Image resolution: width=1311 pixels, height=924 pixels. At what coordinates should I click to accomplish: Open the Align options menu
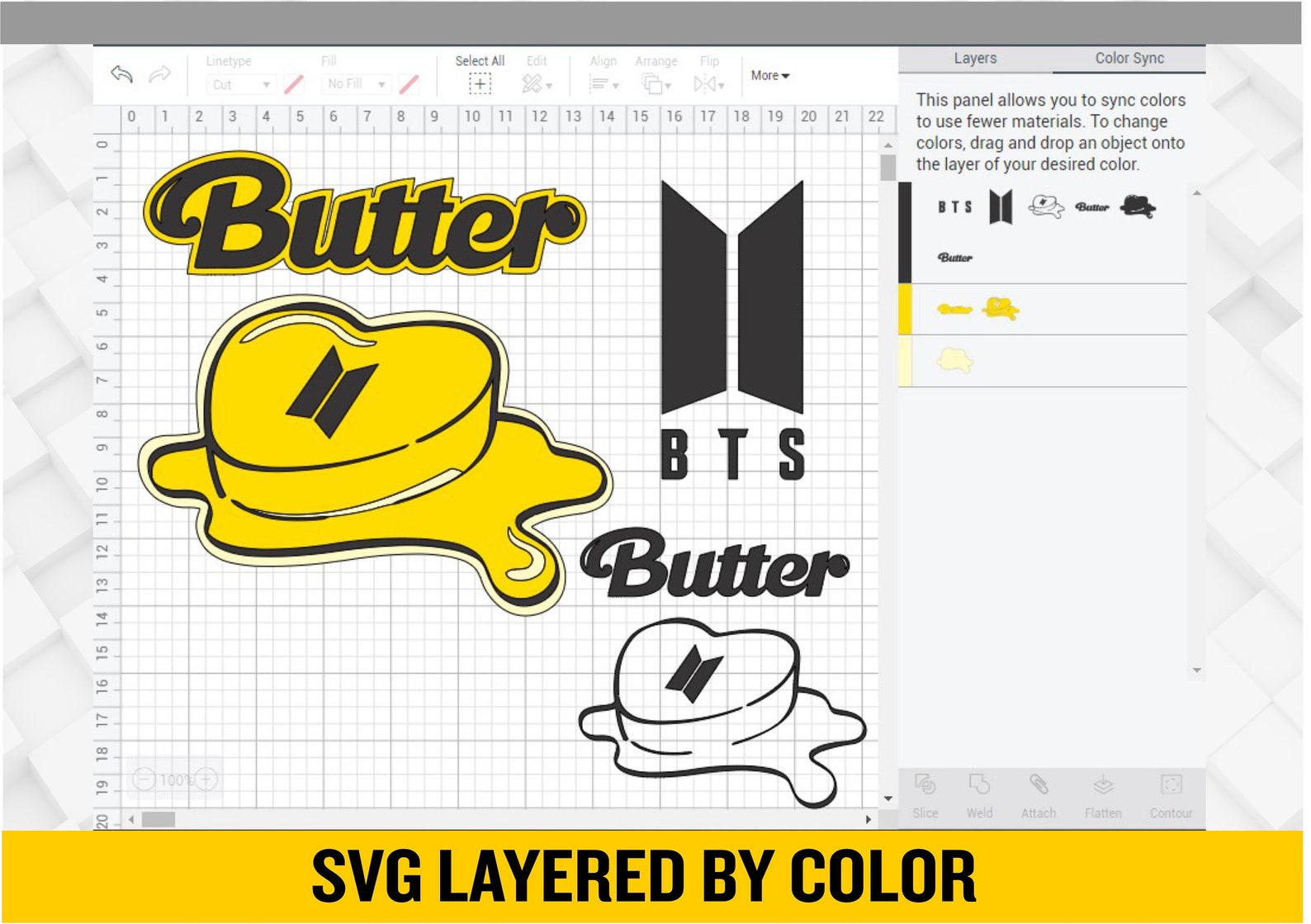click(603, 83)
